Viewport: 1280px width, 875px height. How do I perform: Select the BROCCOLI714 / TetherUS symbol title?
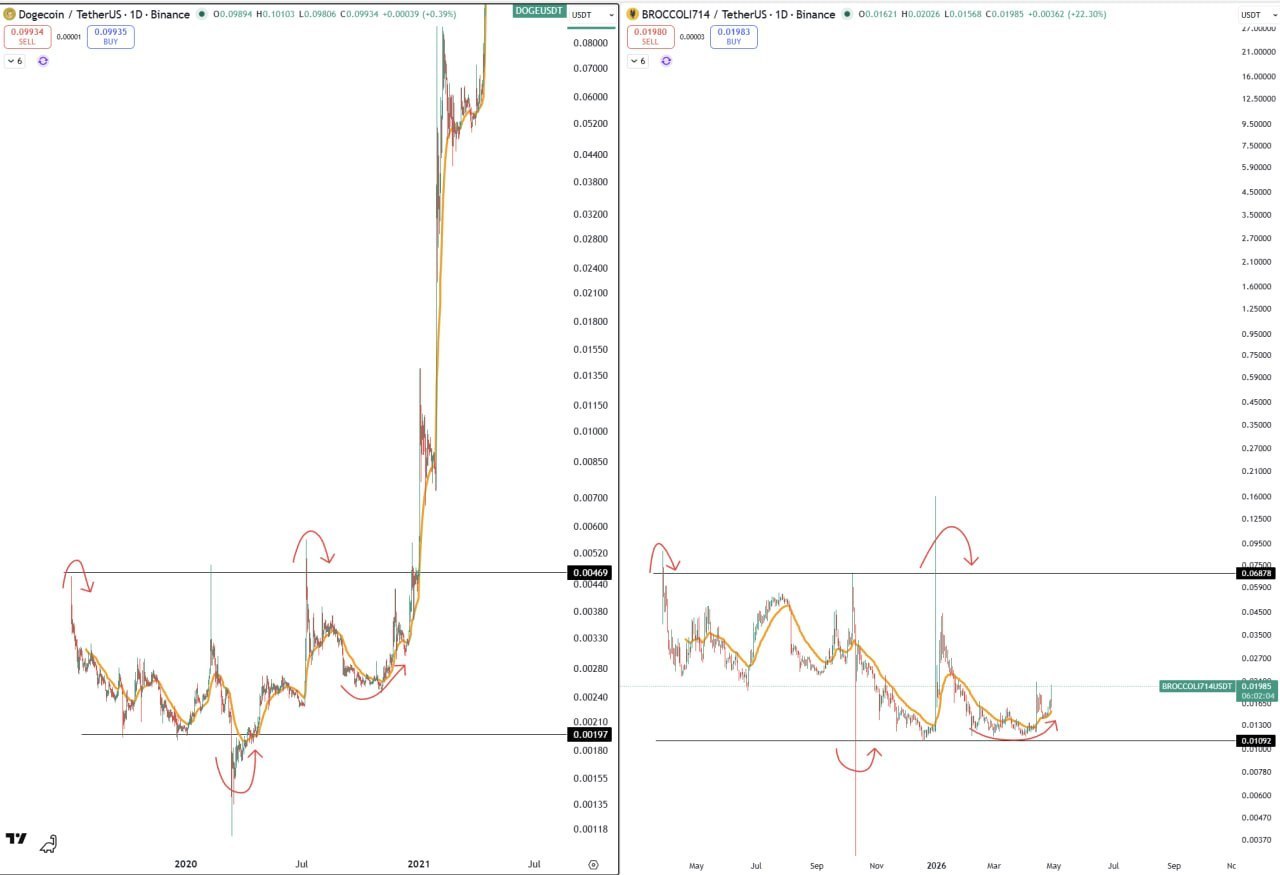(738, 14)
